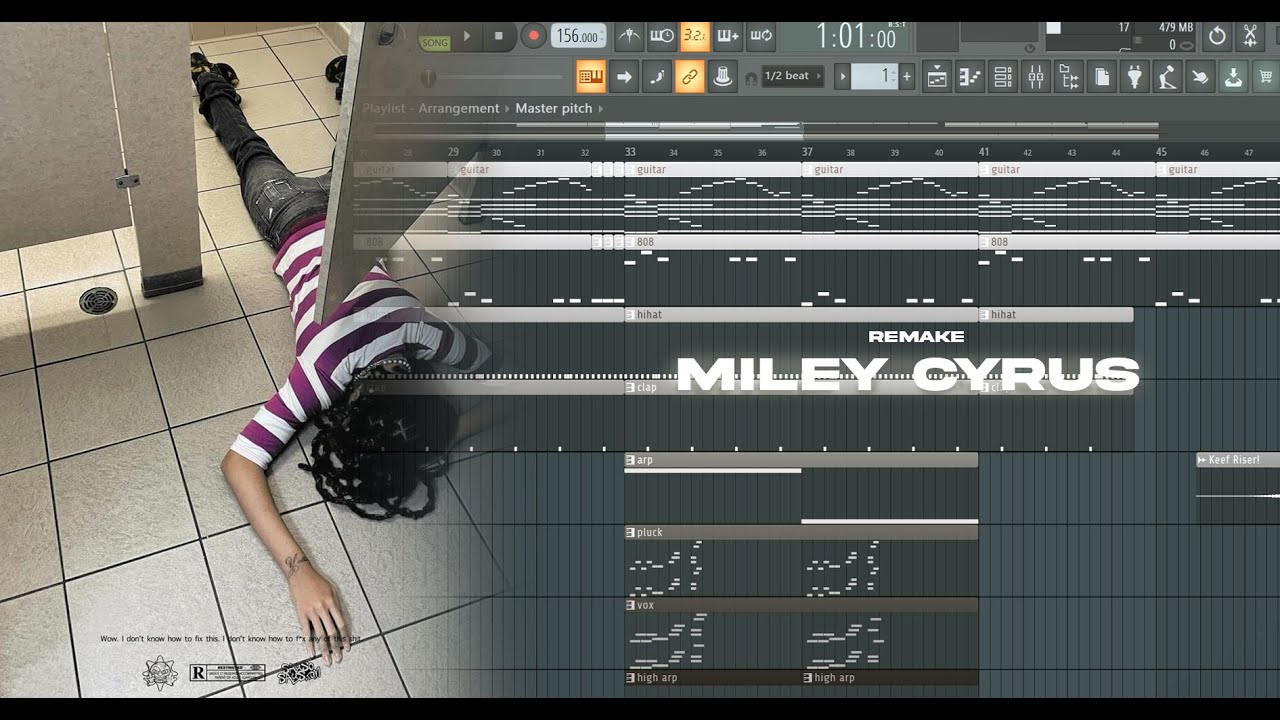Toggle loop recording
Viewport: 1280px width, 720px height.
coord(761,37)
